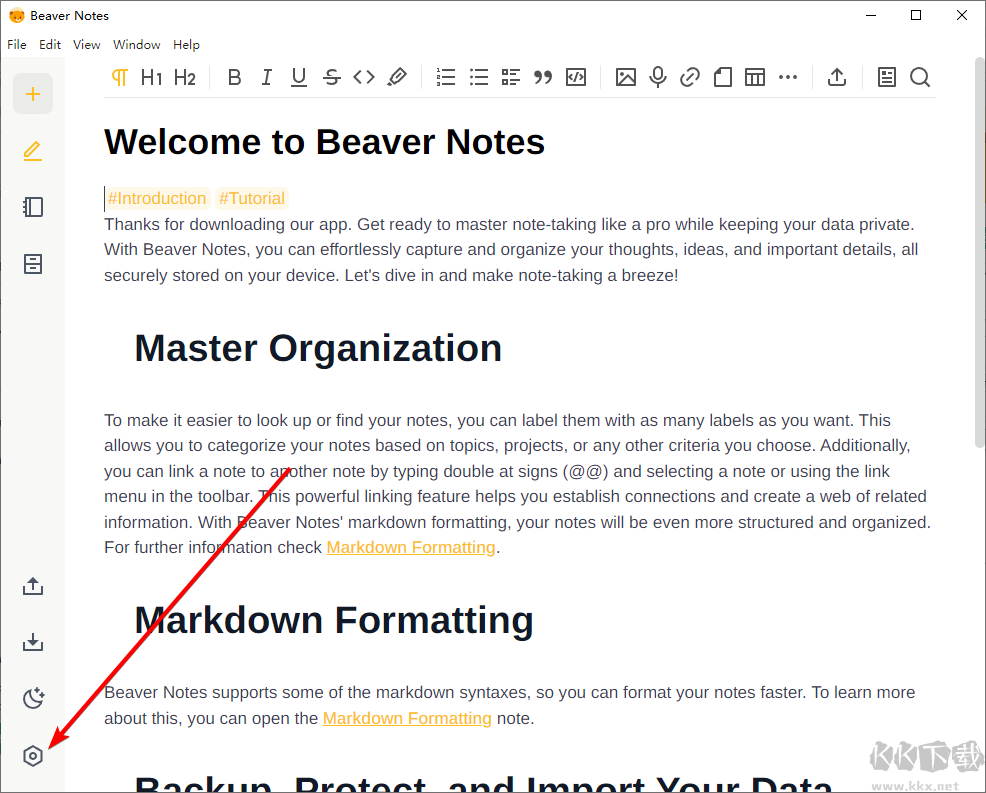Create a new note with the plus icon
The image size is (986, 793).
[33, 93]
